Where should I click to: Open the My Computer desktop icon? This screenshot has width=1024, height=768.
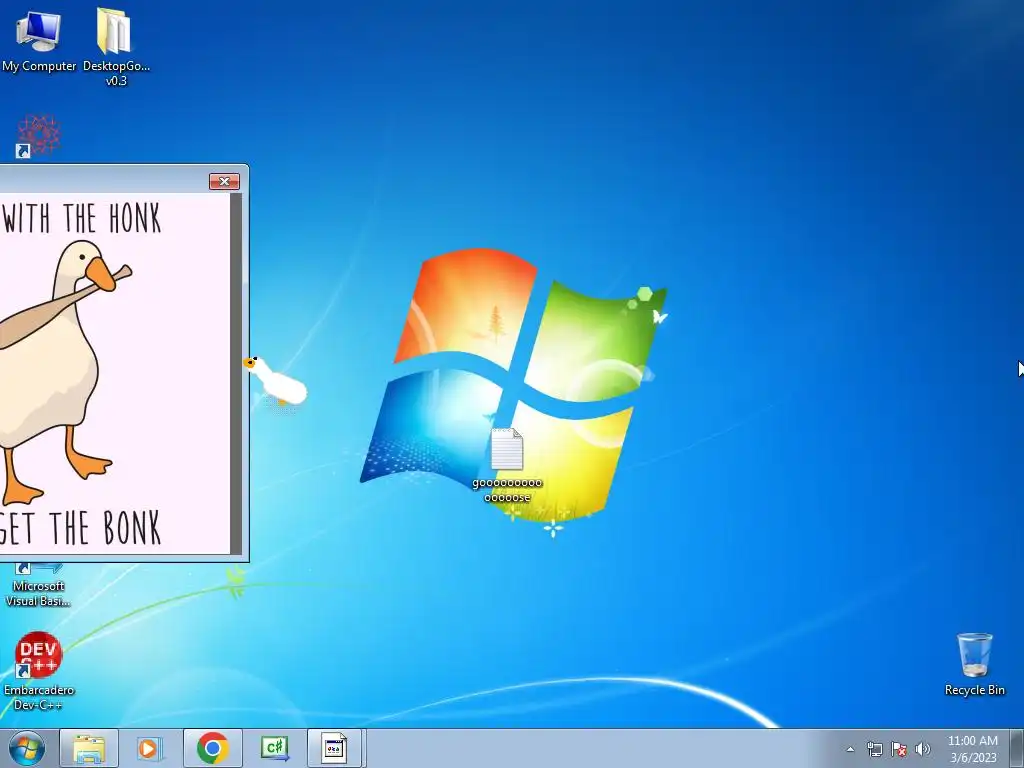(x=39, y=39)
